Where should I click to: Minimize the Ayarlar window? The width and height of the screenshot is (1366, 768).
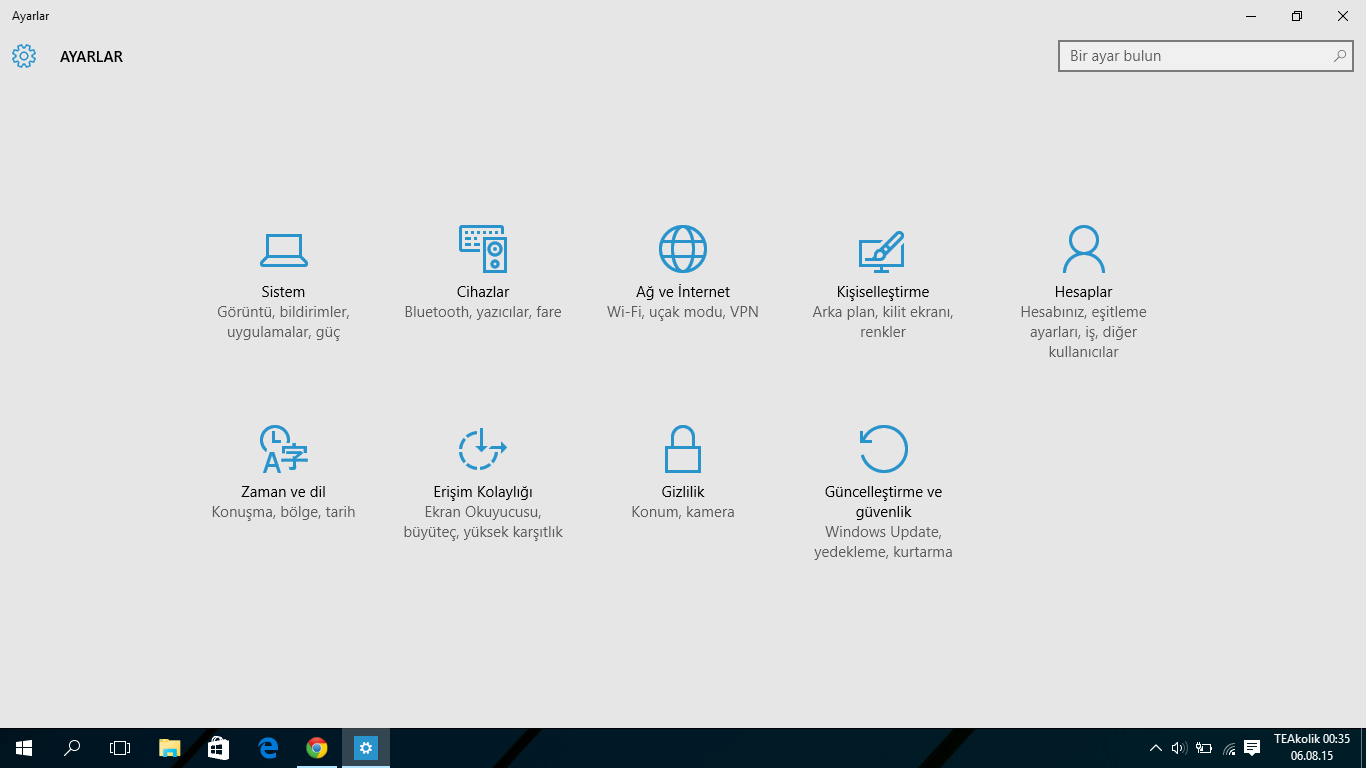(1251, 16)
